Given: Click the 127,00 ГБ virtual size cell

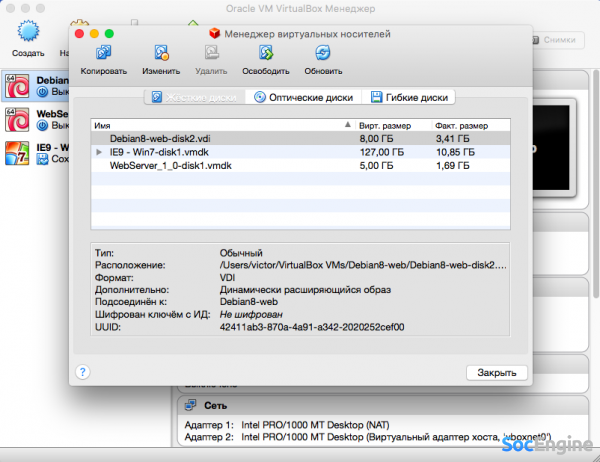Looking at the screenshot, I should click(382, 152).
